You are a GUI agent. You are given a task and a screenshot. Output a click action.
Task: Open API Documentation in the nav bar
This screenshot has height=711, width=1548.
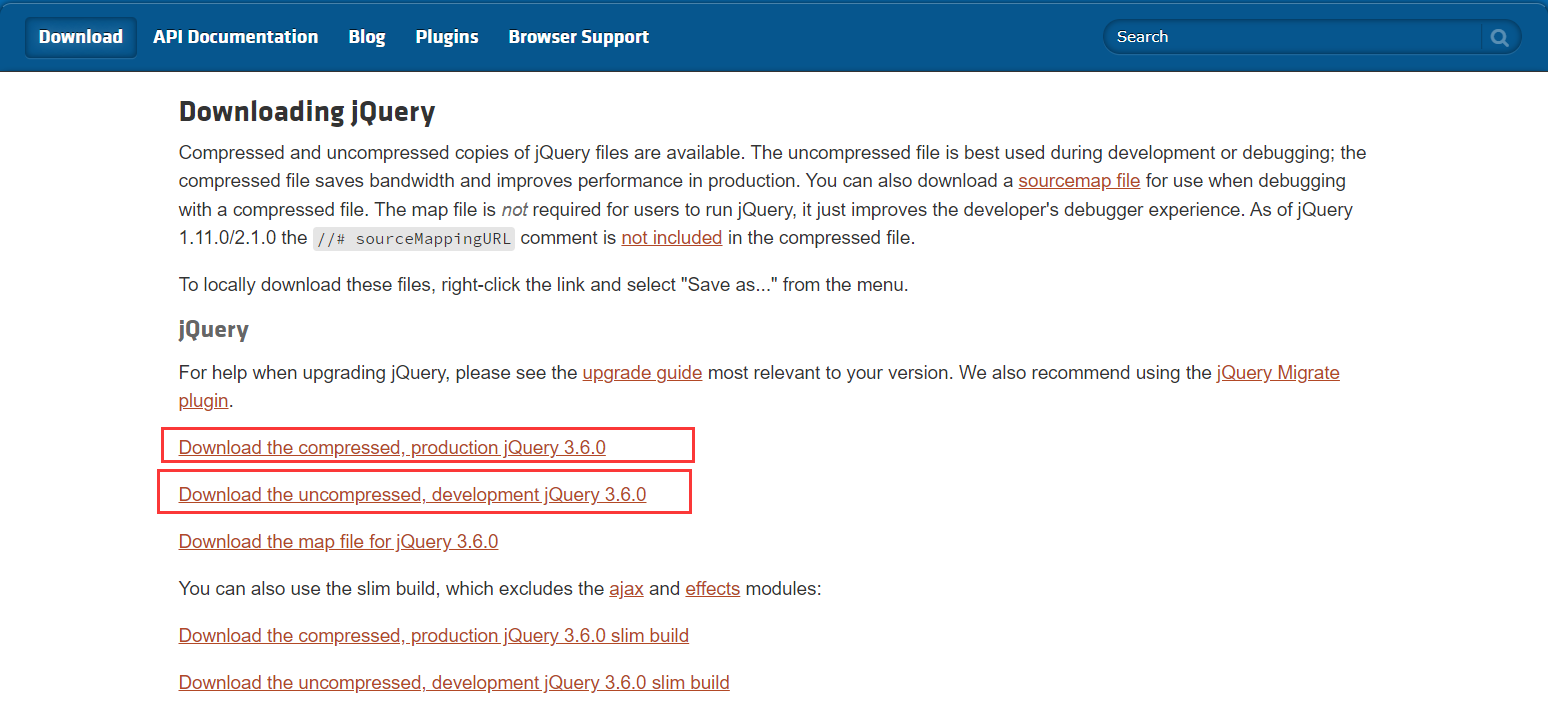pos(235,37)
